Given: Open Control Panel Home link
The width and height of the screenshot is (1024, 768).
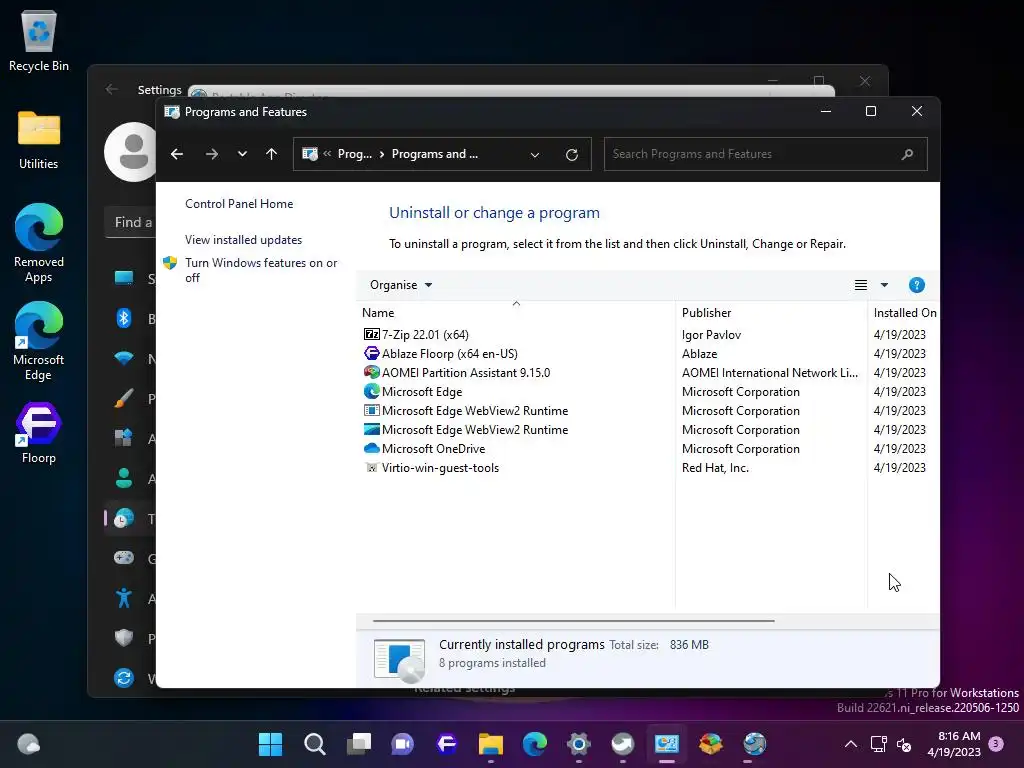Looking at the screenshot, I should (x=239, y=204).
